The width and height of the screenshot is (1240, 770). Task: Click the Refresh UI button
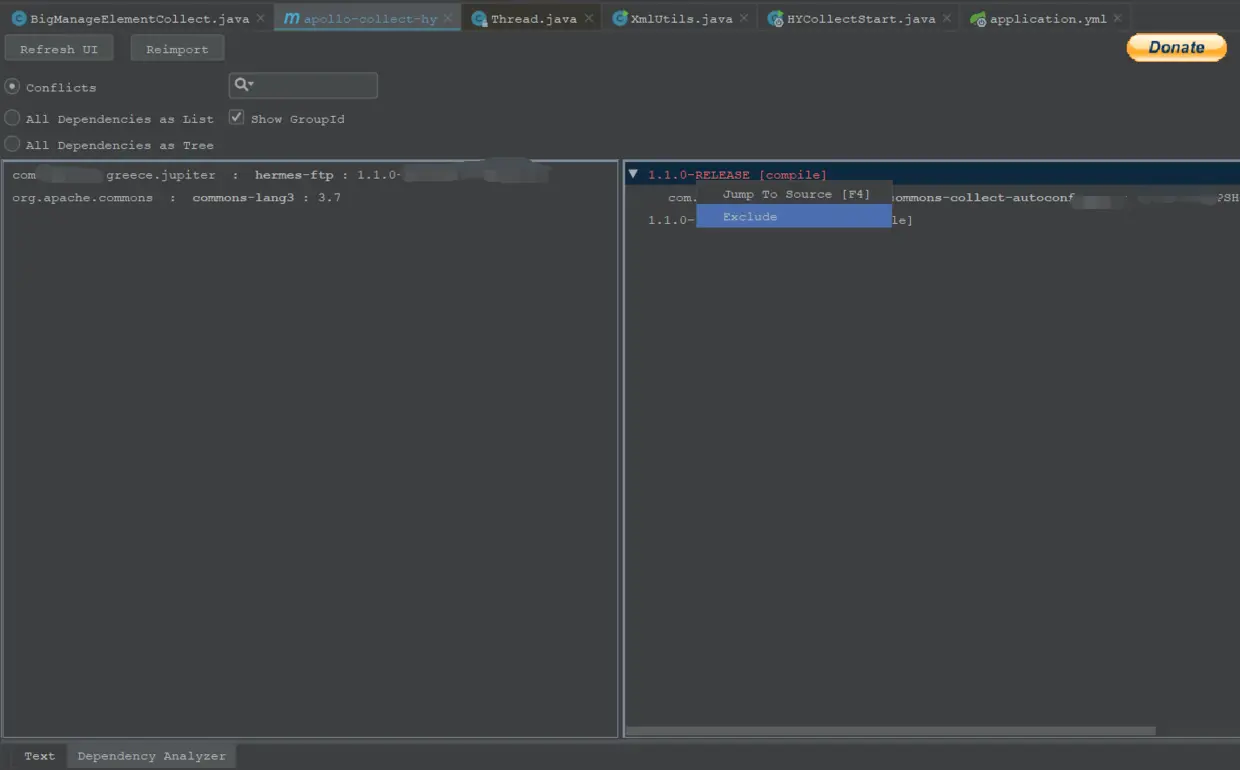[x=59, y=49]
